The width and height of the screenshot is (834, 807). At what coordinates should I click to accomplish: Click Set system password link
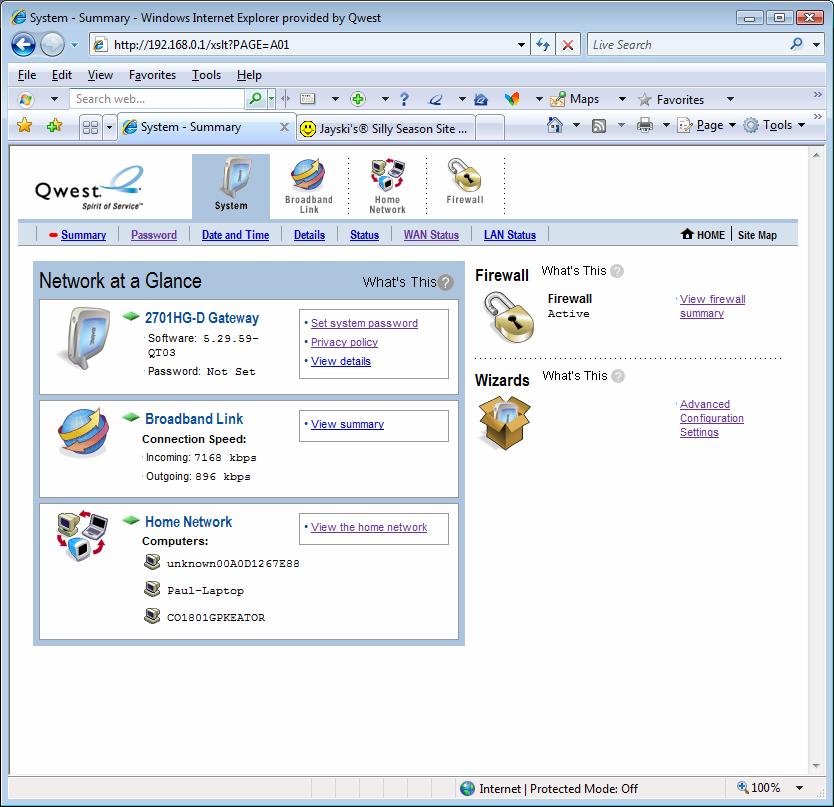tap(364, 323)
